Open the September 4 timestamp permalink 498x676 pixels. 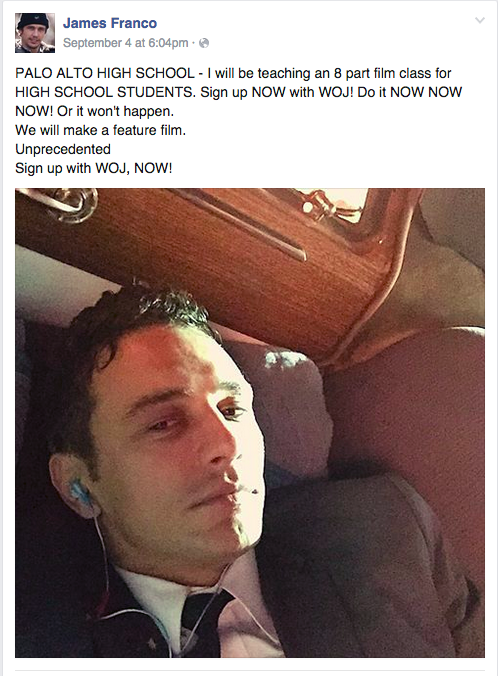pos(125,43)
